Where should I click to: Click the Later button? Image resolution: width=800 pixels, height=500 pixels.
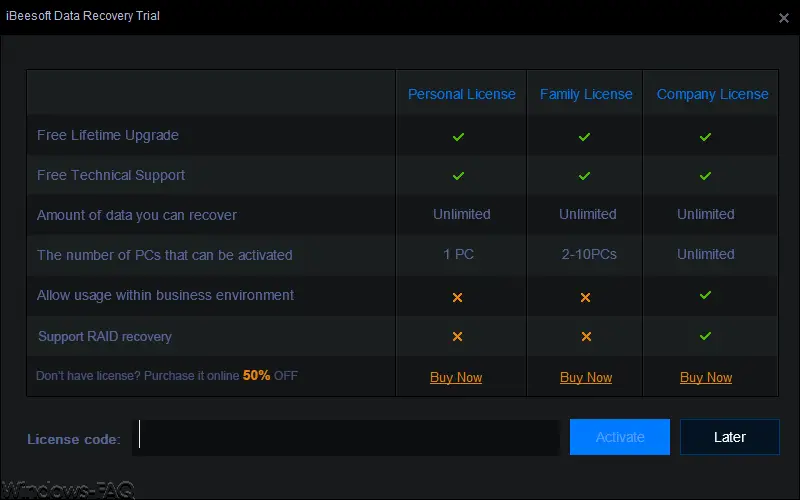tap(730, 437)
